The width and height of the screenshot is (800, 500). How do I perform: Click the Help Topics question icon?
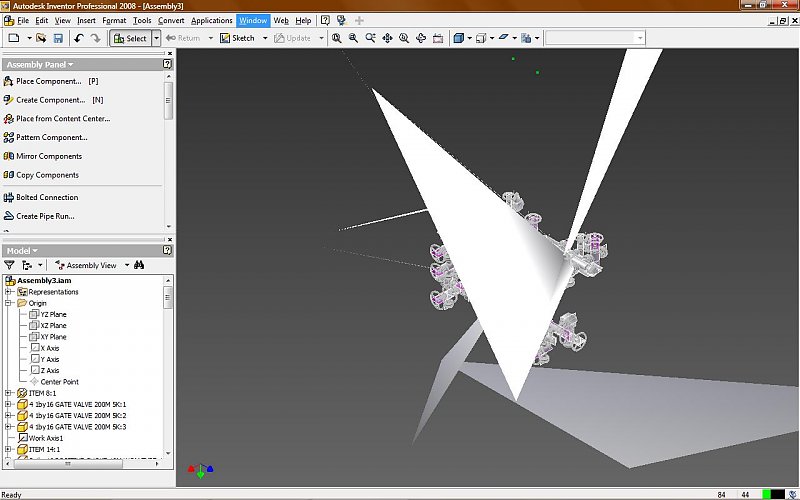click(x=325, y=20)
